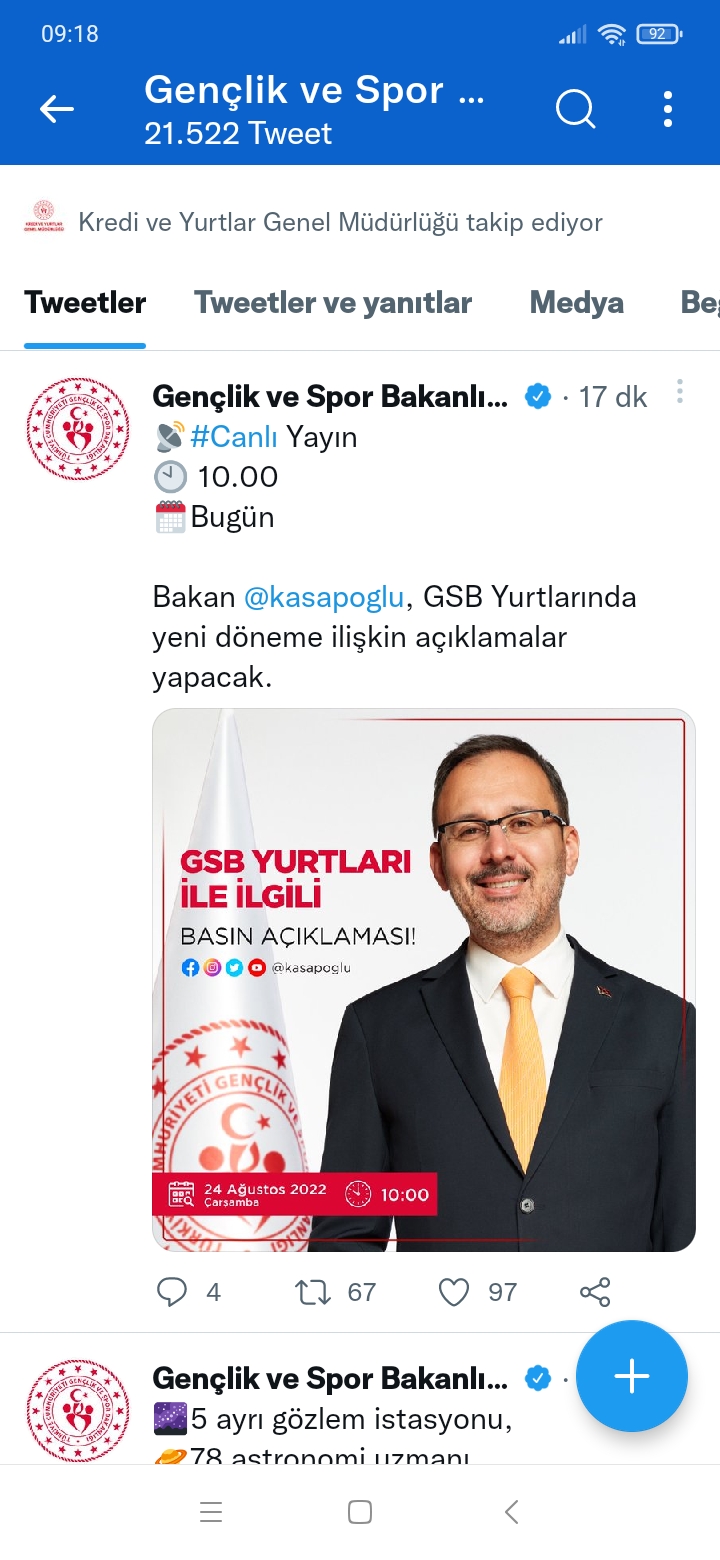View the GSB Yurtları press statement image
The height and width of the screenshot is (1560, 720).
tap(423, 980)
